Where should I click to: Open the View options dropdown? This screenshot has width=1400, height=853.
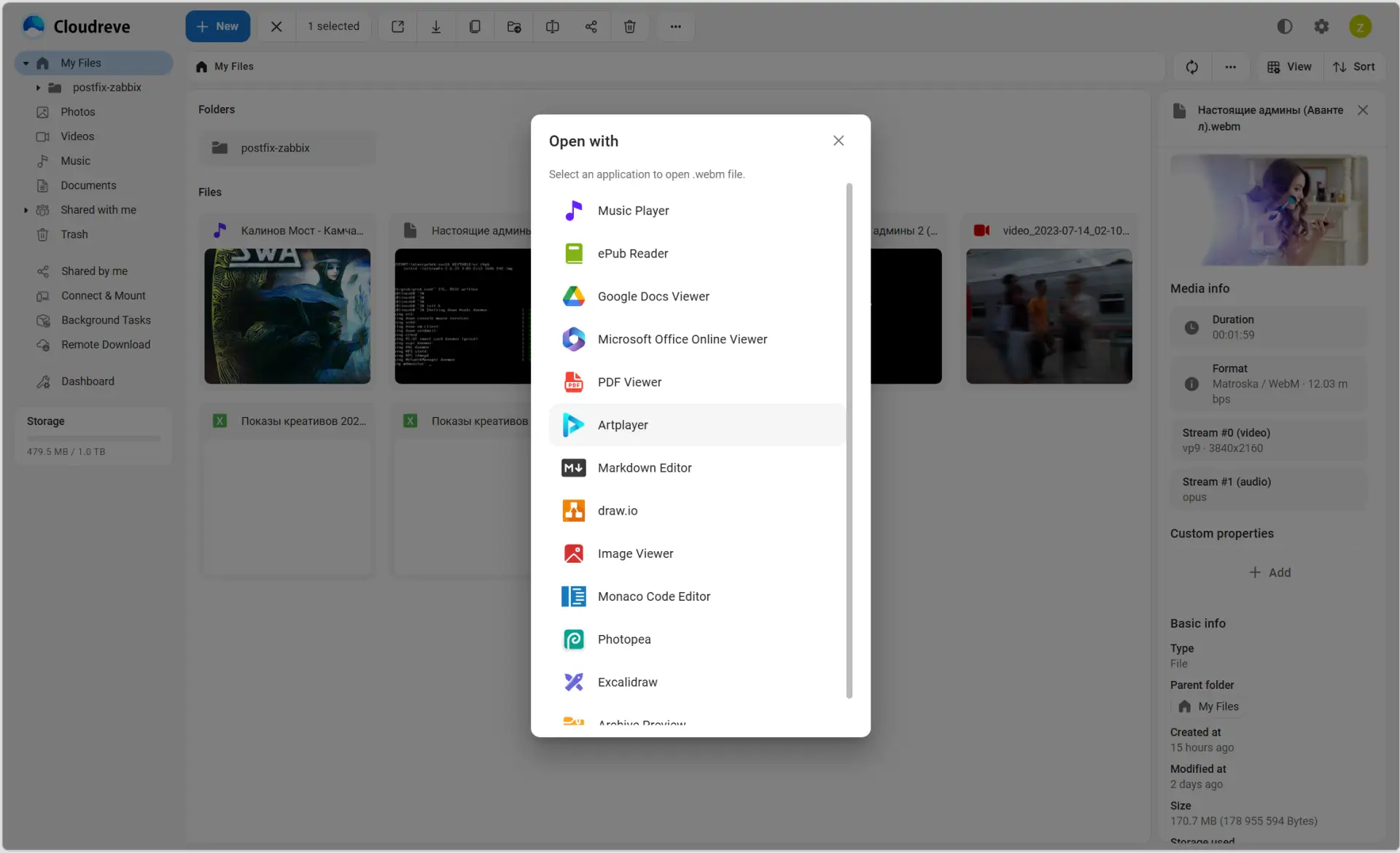[x=1289, y=66]
